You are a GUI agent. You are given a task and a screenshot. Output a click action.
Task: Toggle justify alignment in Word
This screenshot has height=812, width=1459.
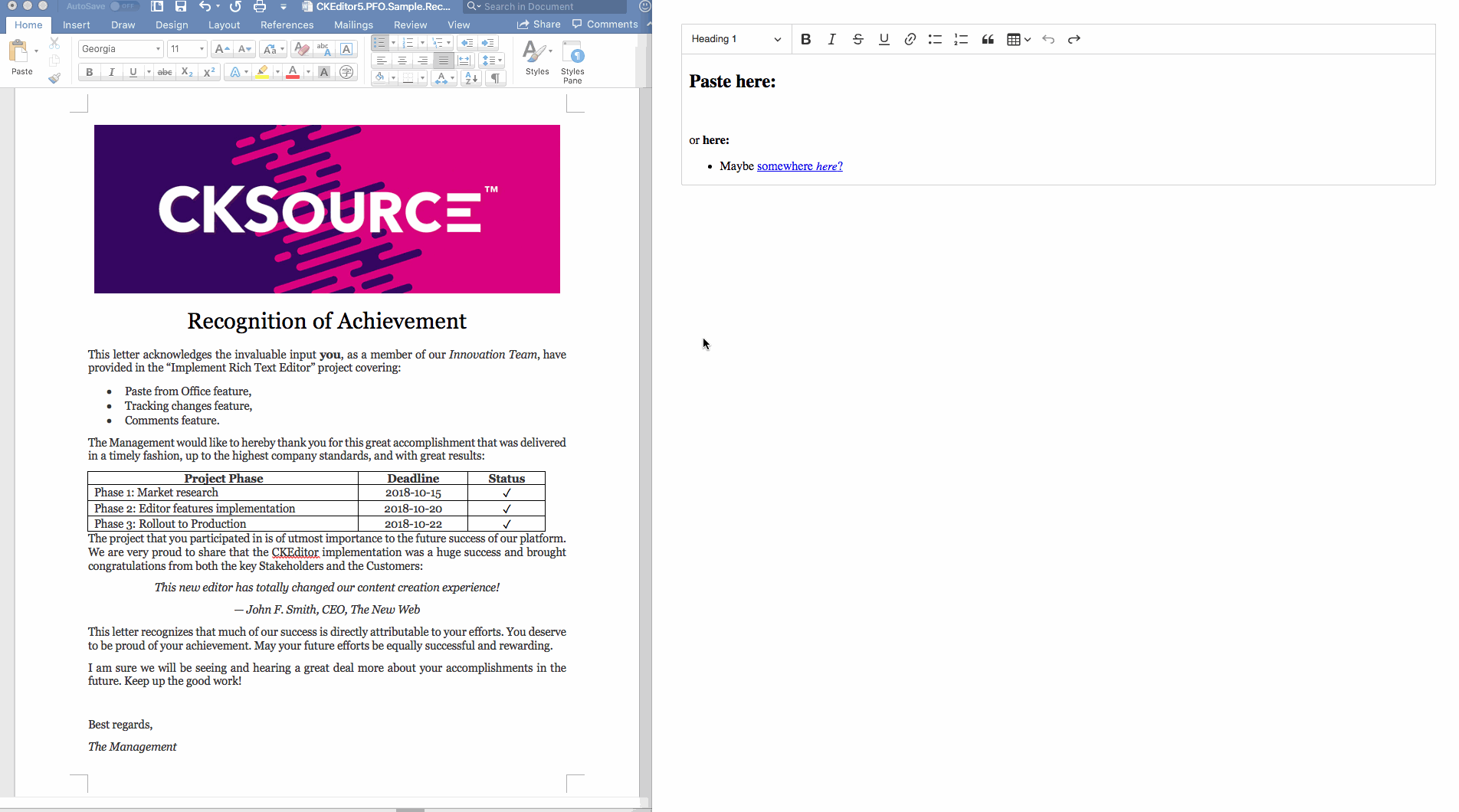[444, 61]
